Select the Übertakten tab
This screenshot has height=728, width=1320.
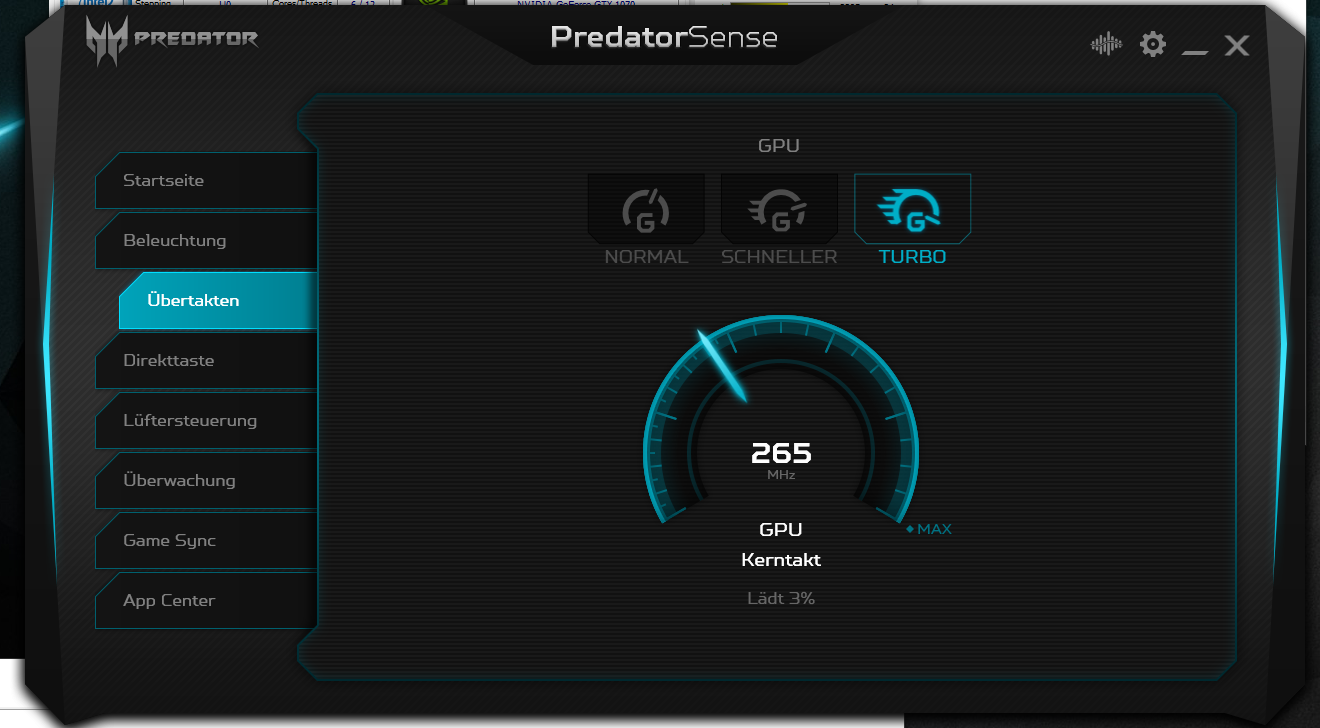(218, 301)
